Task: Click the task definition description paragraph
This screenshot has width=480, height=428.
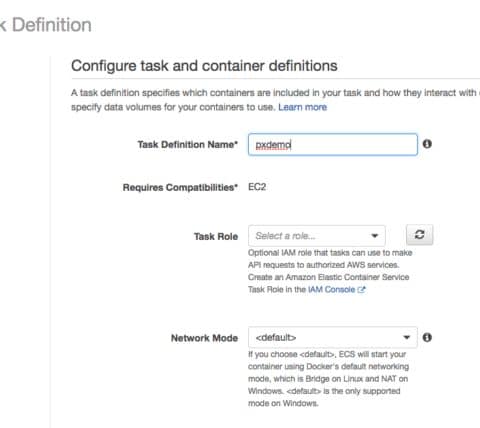Action: point(275,100)
